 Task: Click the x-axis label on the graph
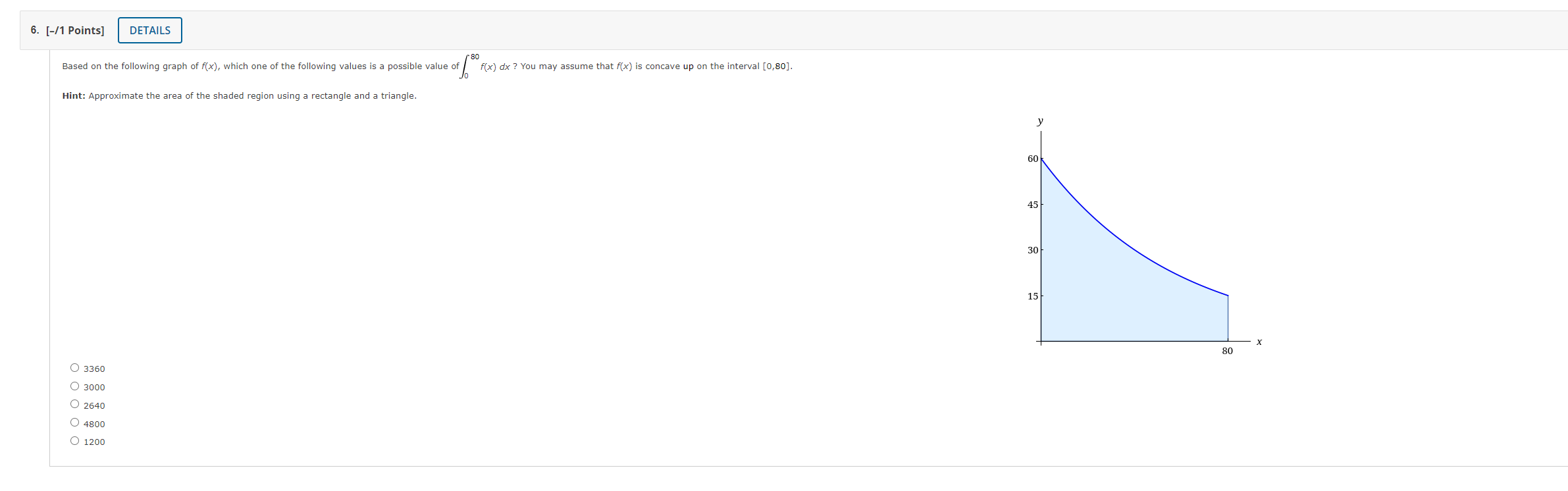1258,340
